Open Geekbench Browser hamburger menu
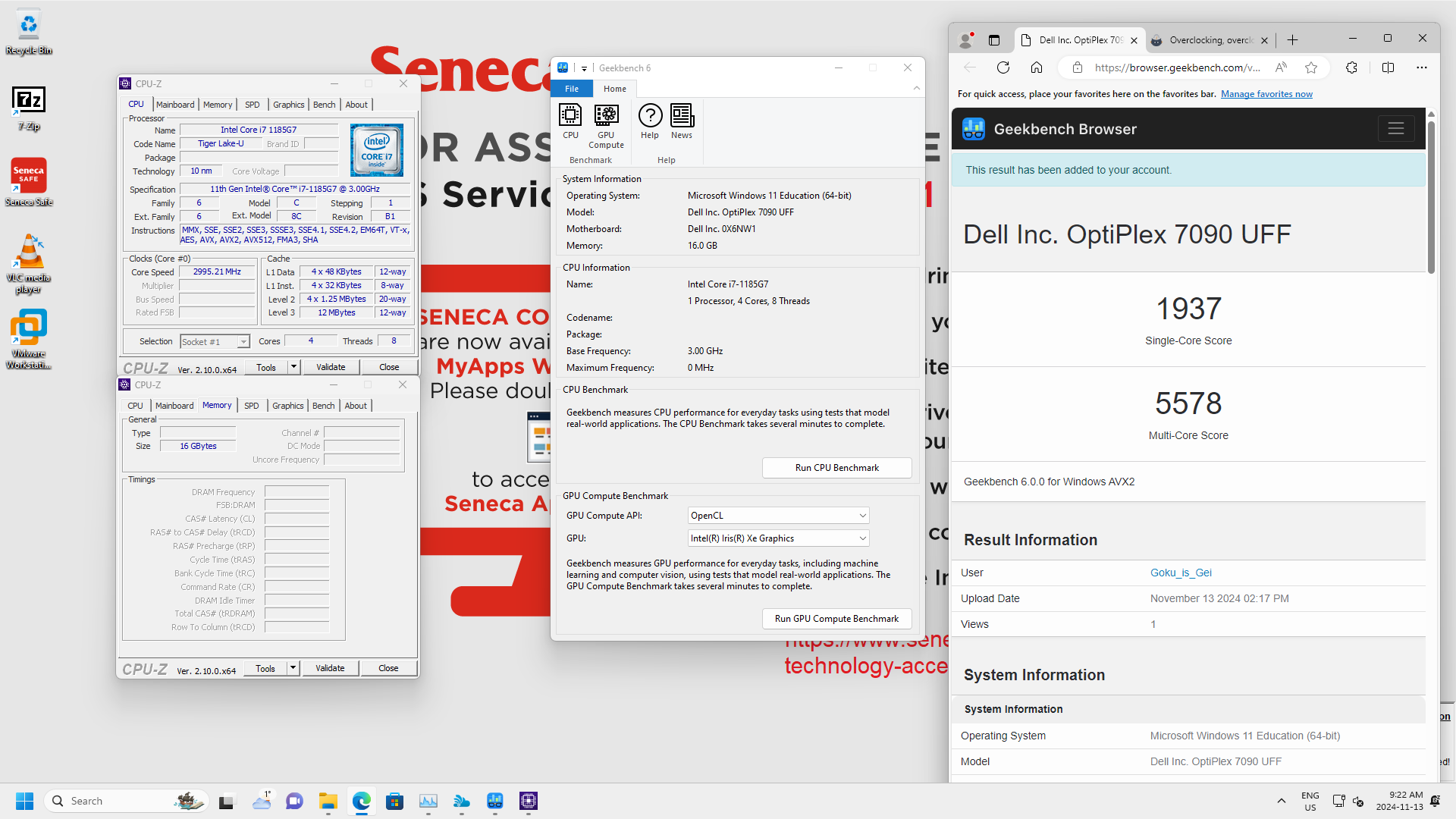This screenshot has width=1456, height=819. (1396, 129)
